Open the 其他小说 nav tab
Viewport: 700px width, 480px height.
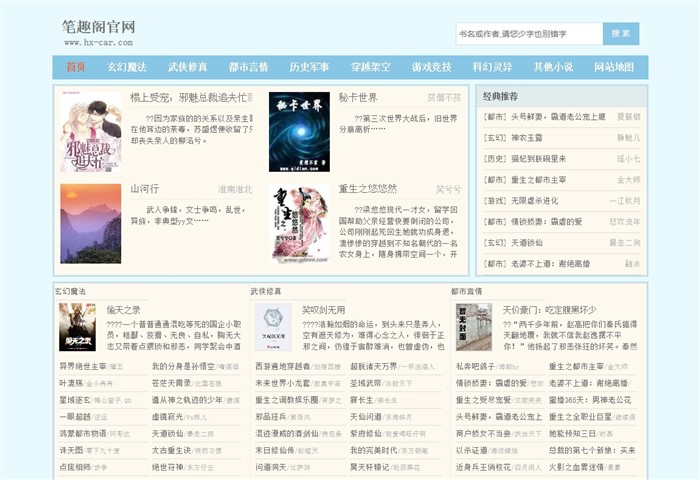pos(553,67)
